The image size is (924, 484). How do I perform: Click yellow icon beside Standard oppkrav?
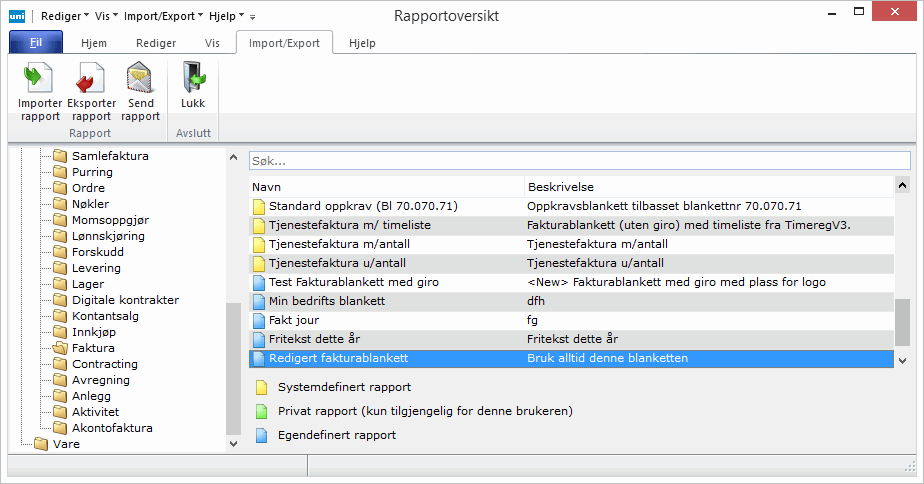pos(259,206)
